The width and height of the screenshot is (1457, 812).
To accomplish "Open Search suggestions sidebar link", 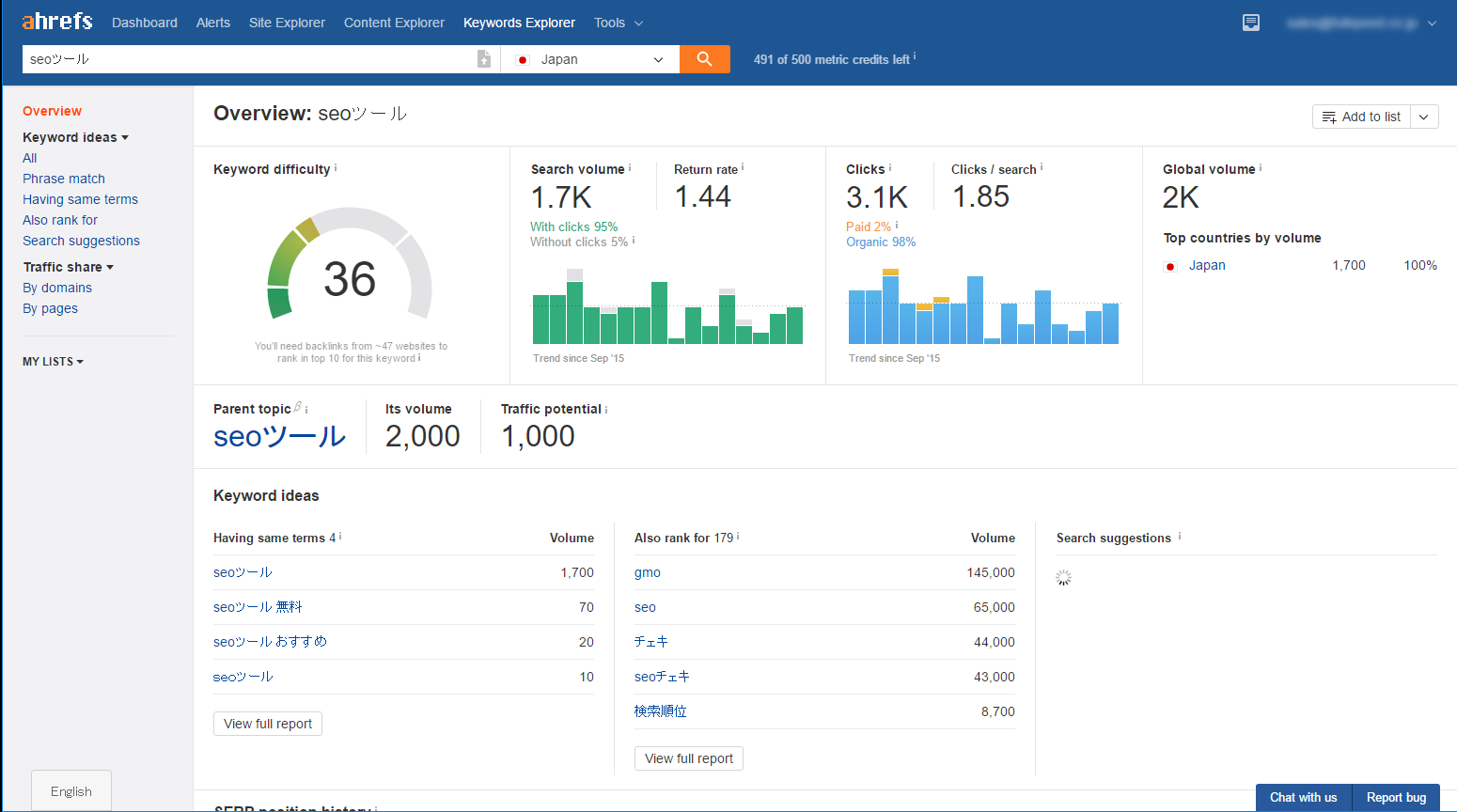I will 81,241.
